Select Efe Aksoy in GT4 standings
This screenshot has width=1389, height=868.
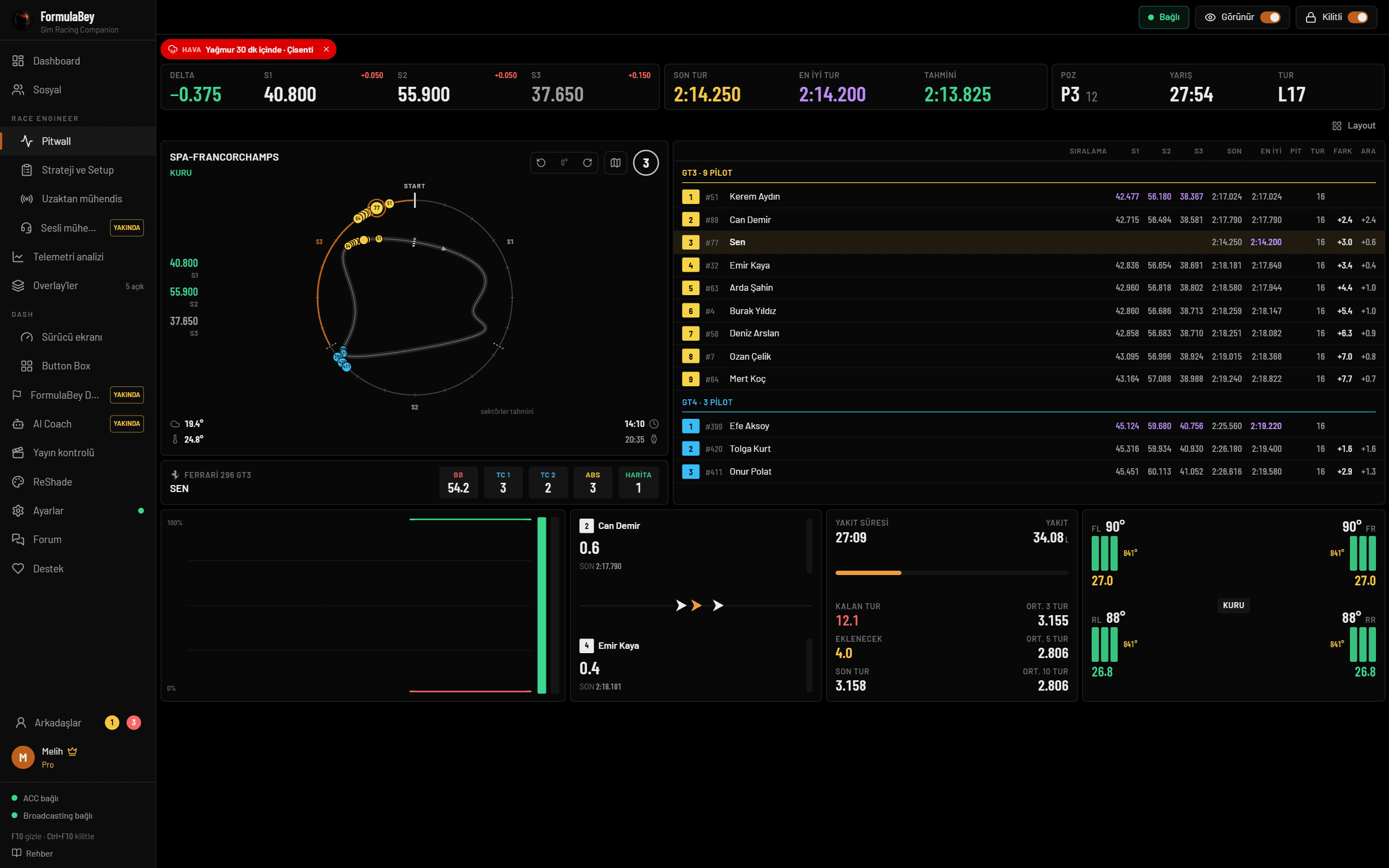pyautogui.click(x=1029, y=426)
